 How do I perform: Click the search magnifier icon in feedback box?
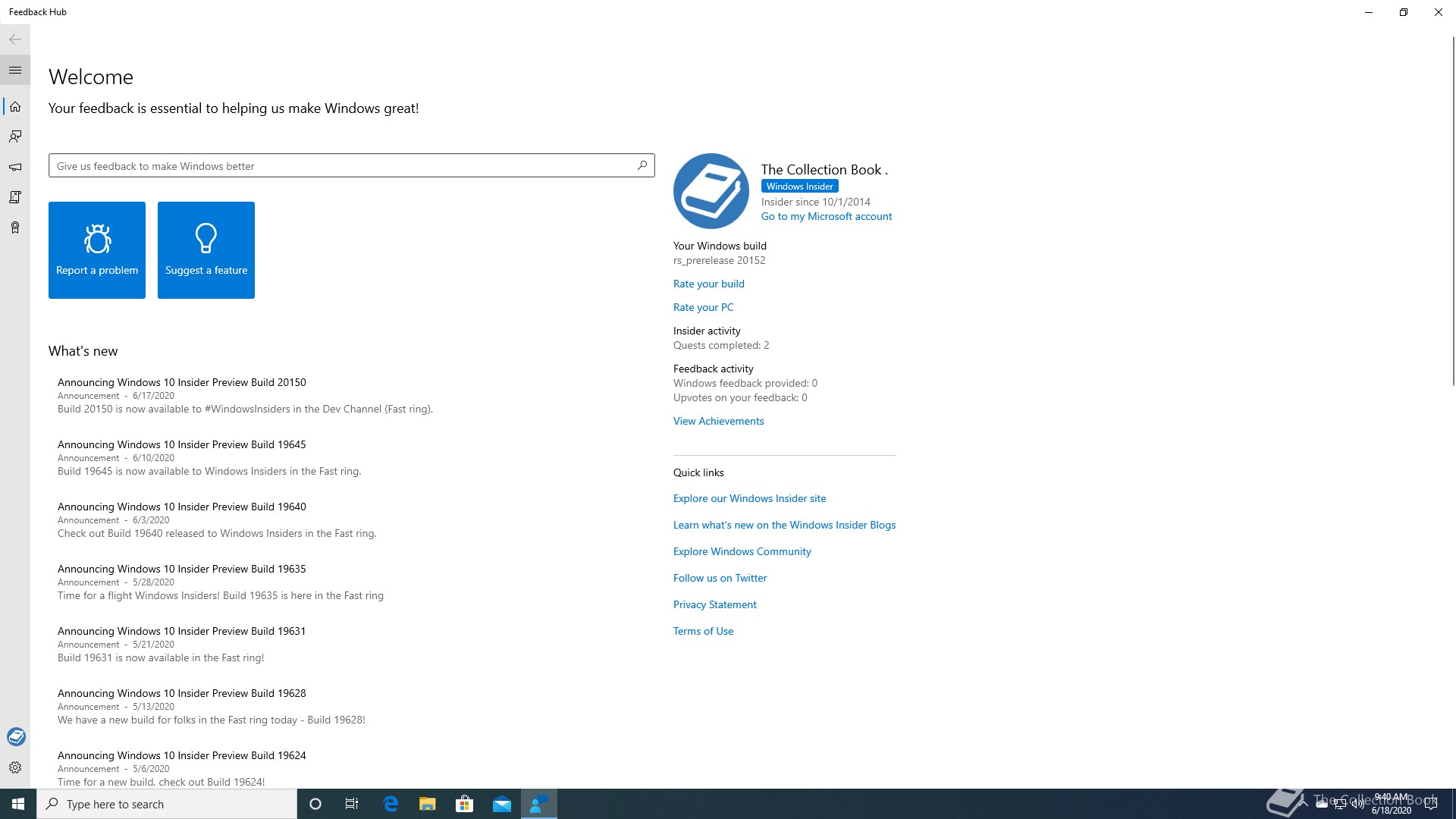642,165
